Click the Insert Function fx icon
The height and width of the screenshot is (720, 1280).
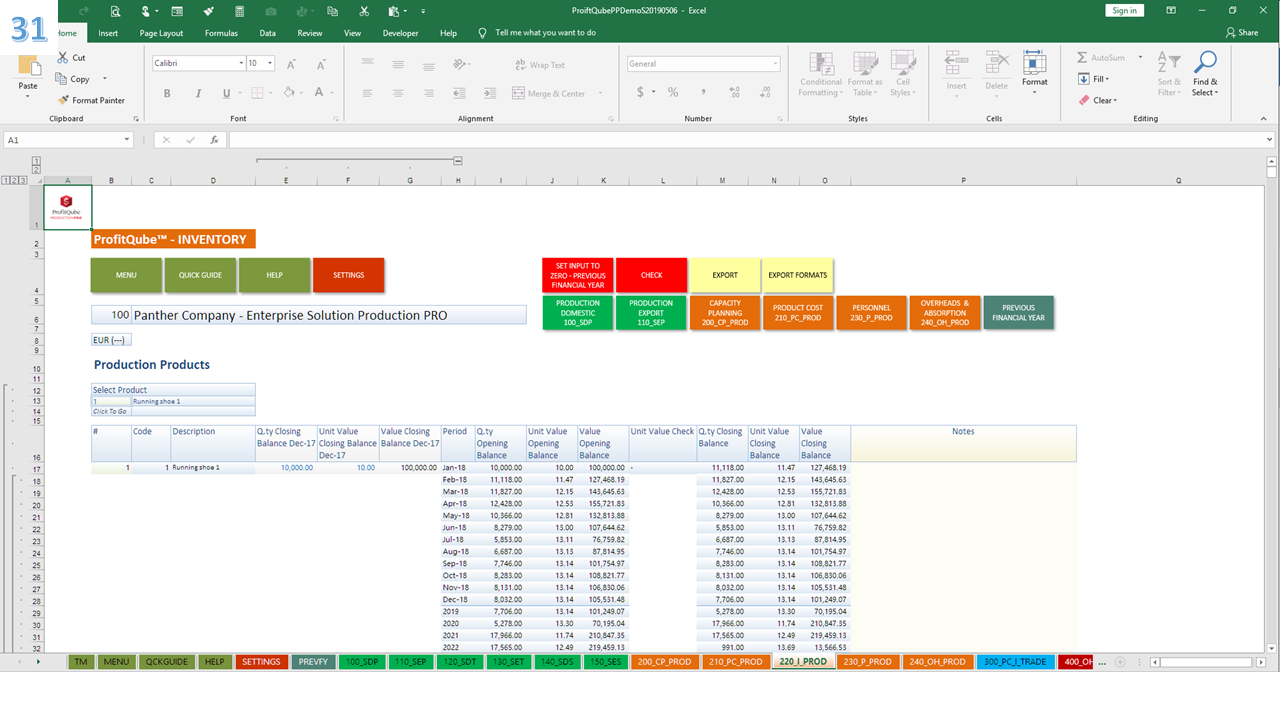pyautogui.click(x=214, y=140)
